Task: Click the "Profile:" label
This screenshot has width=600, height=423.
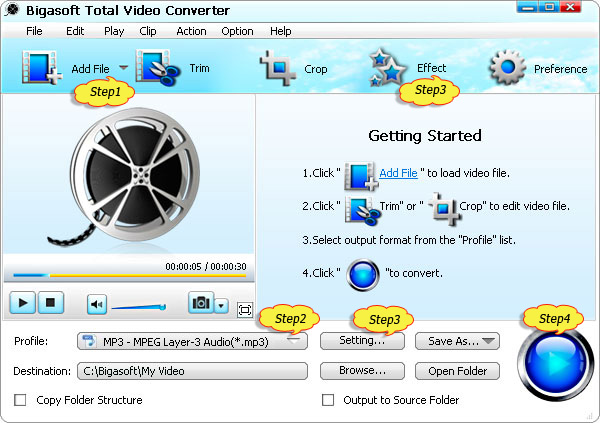Action: point(31,341)
